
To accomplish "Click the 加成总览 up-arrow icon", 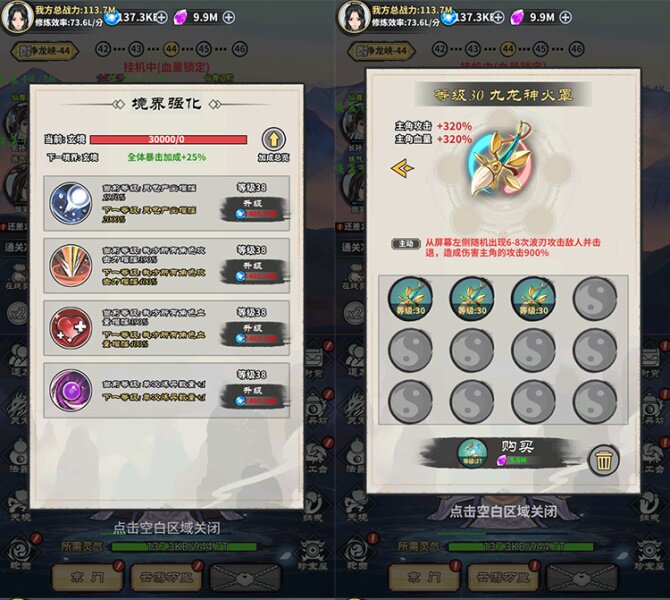I will [x=273, y=139].
